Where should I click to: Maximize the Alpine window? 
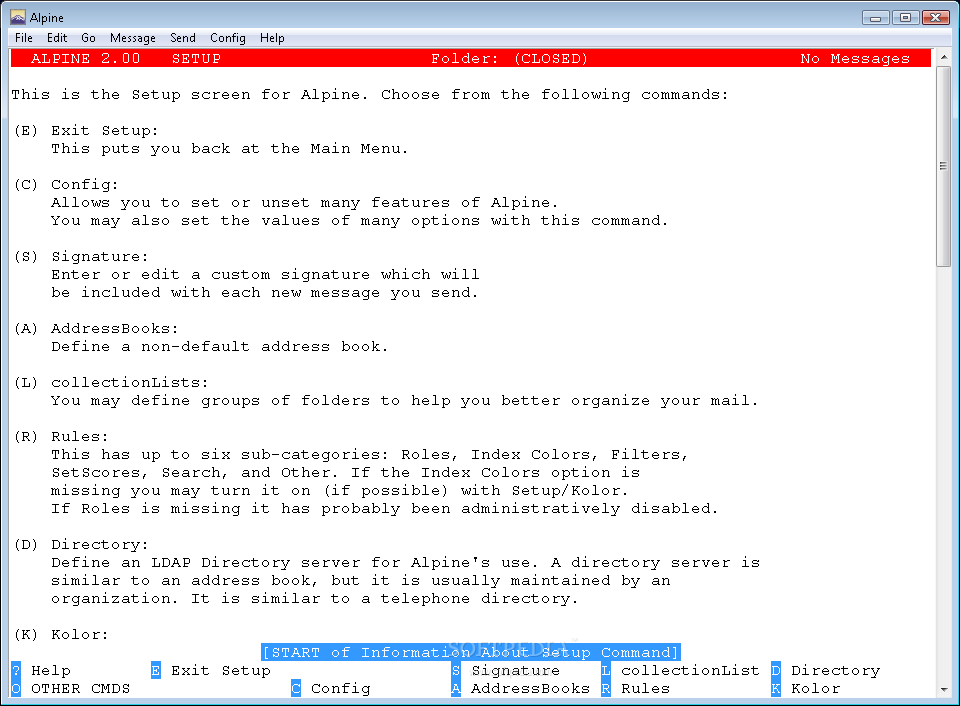coord(906,18)
